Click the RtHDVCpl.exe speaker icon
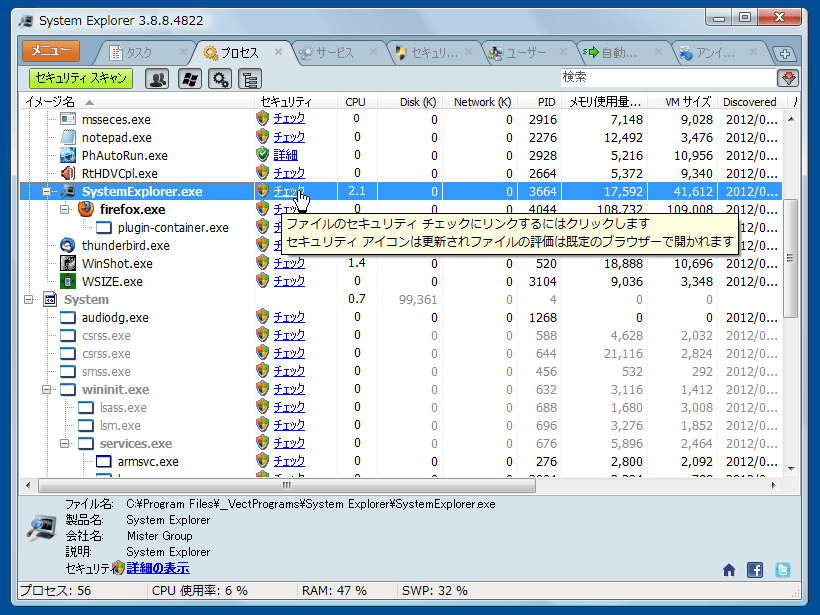 pos(68,173)
